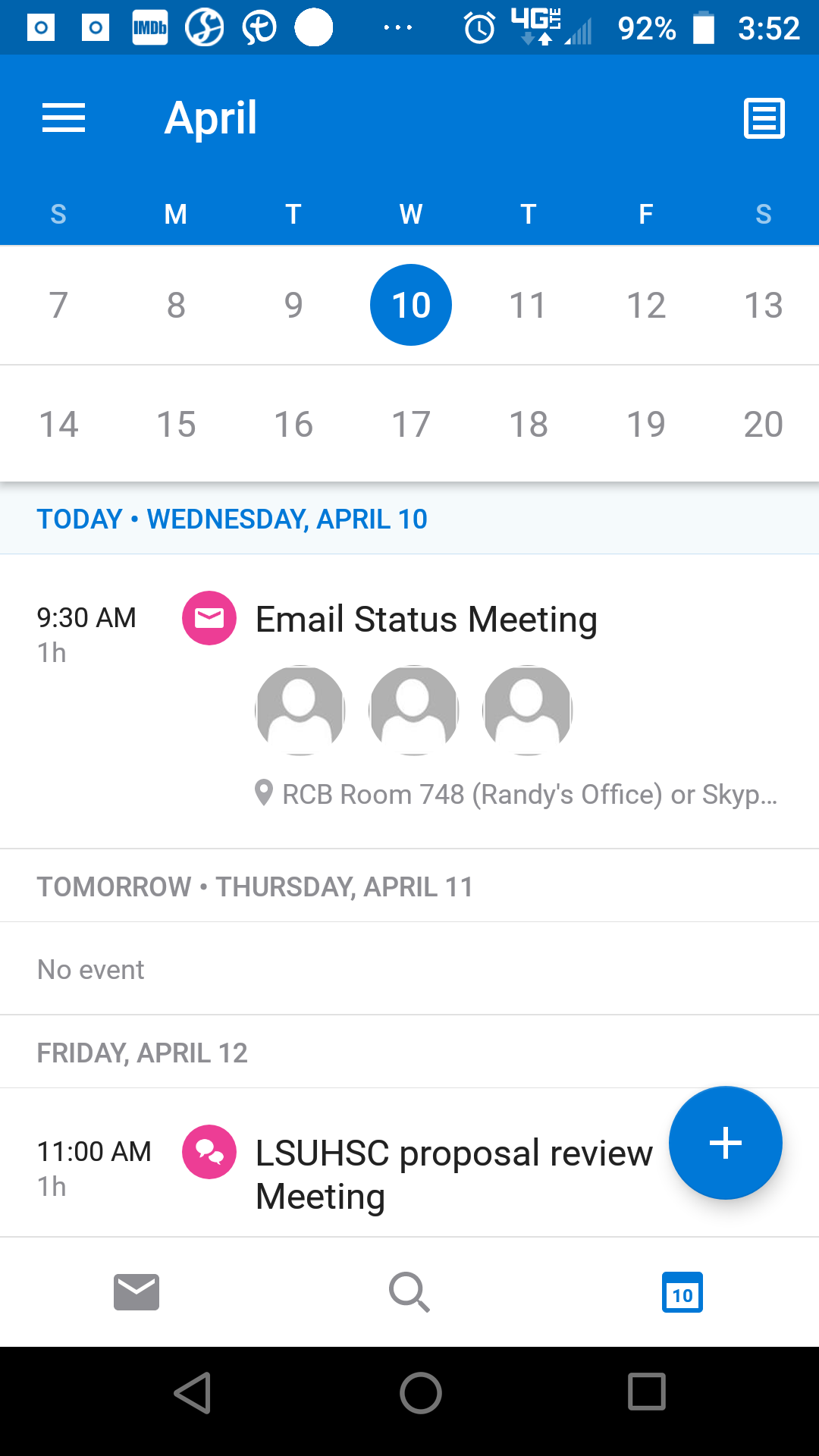Open the Mail tab
Image resolution: width=819 pixels, height=1456 pixels.
[x=136, y=1292]
